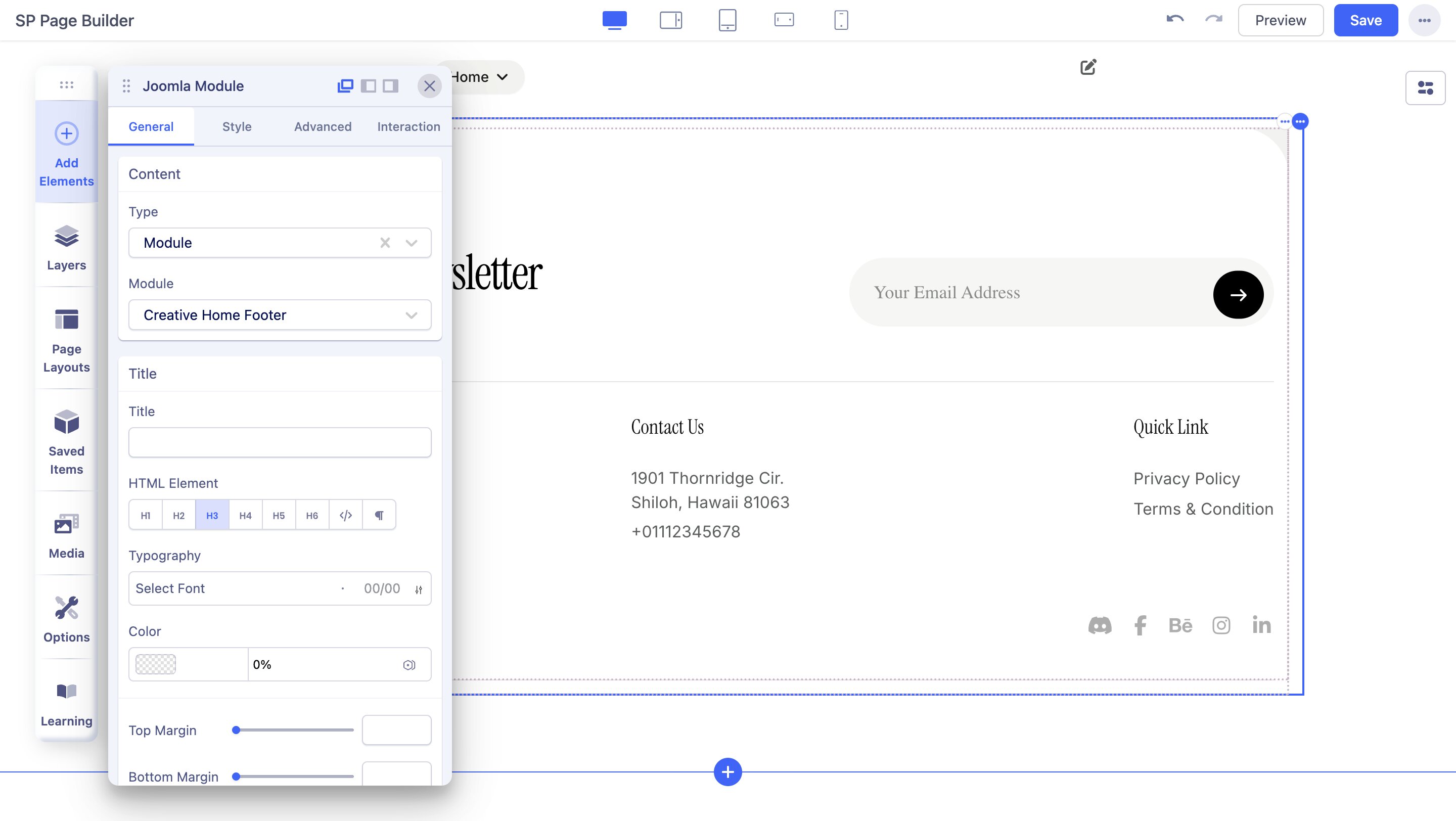Click the Discord social icon
1456x821 pixels.
[1100, 625]
